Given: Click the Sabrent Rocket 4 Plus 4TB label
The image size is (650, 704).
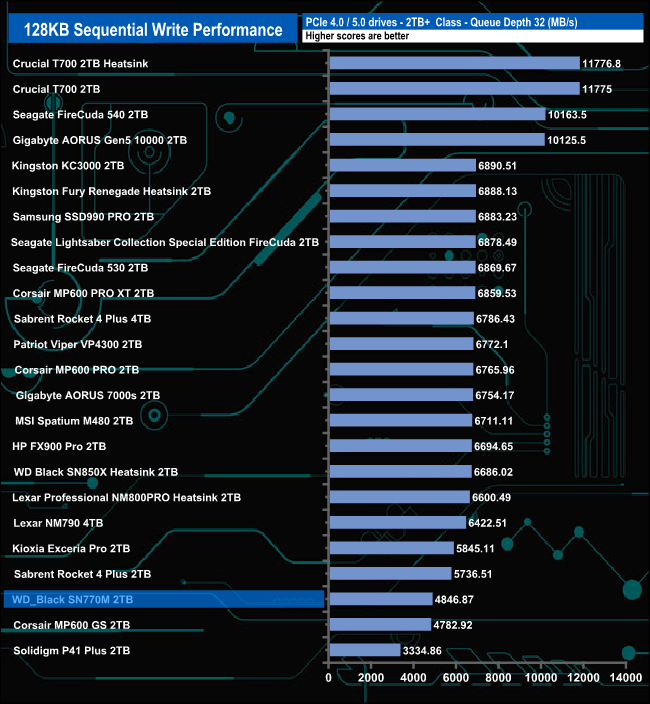Looking at the screenshot, I should [x=82, y=319].
